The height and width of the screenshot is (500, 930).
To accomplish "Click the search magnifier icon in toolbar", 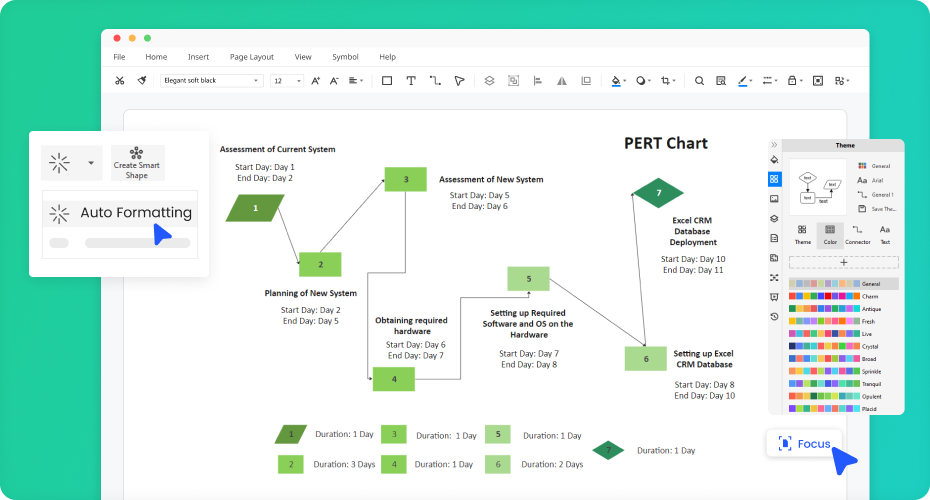I will click(699, 80).
